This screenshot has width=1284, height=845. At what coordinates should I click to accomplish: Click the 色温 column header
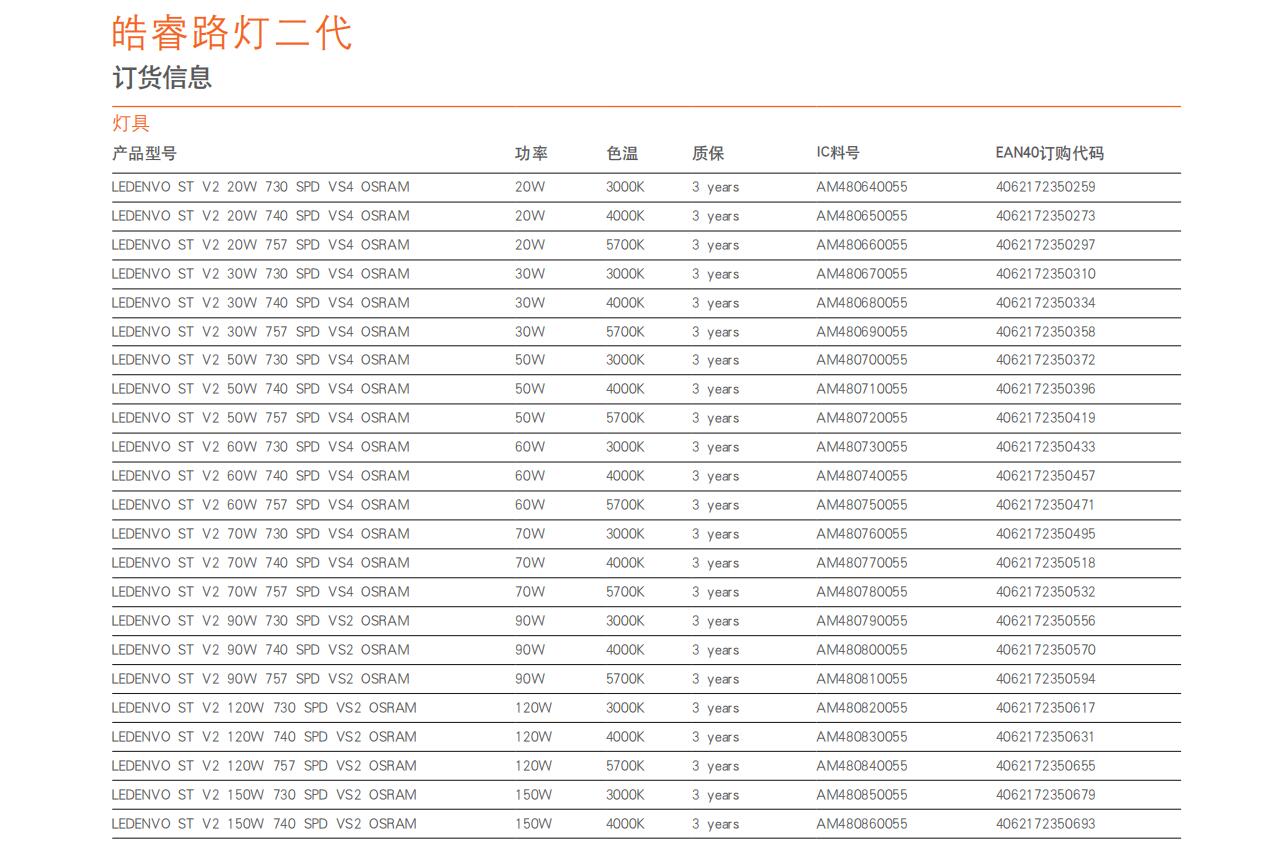click(x=622, y=153)
